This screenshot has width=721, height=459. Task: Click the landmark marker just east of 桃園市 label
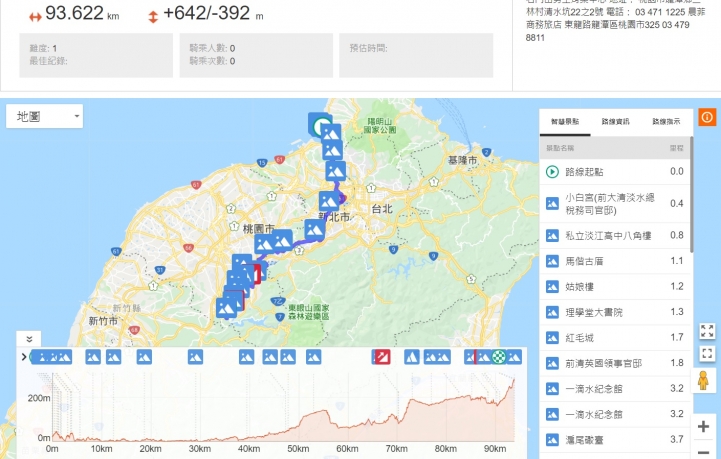pyautogui.click(x=281, y=240)
